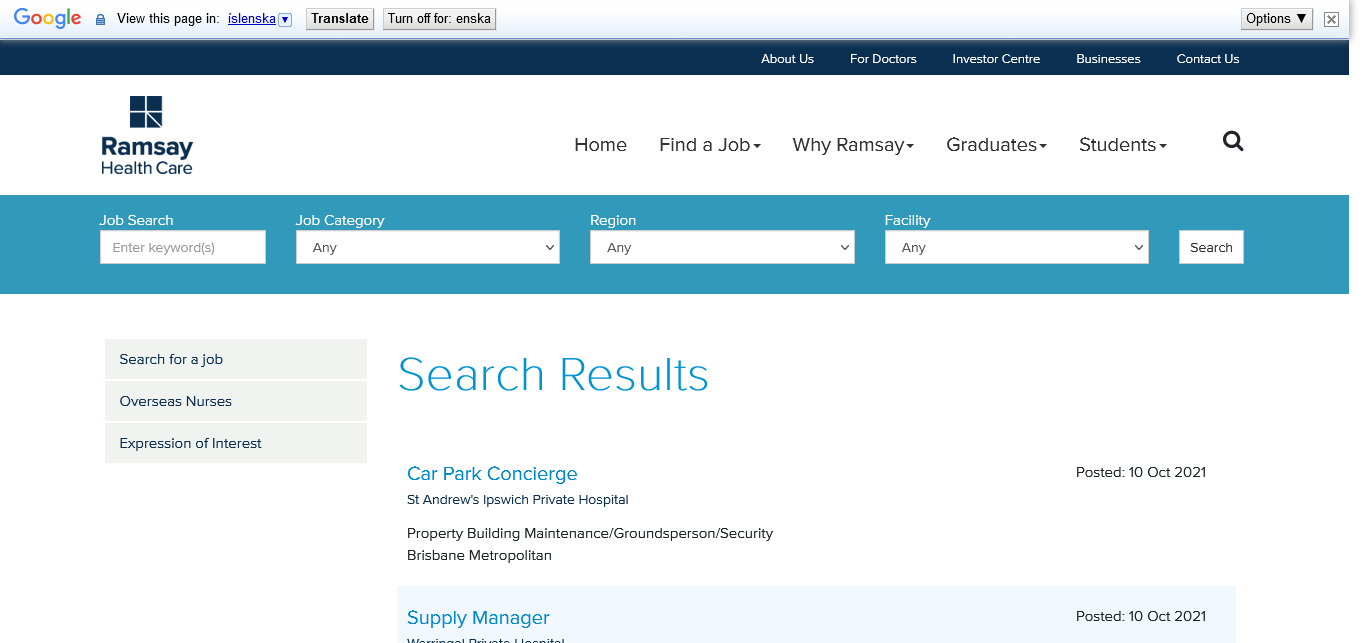Click the Google logo in translate bar
1366x643 pixels.
tap(47, 19)
